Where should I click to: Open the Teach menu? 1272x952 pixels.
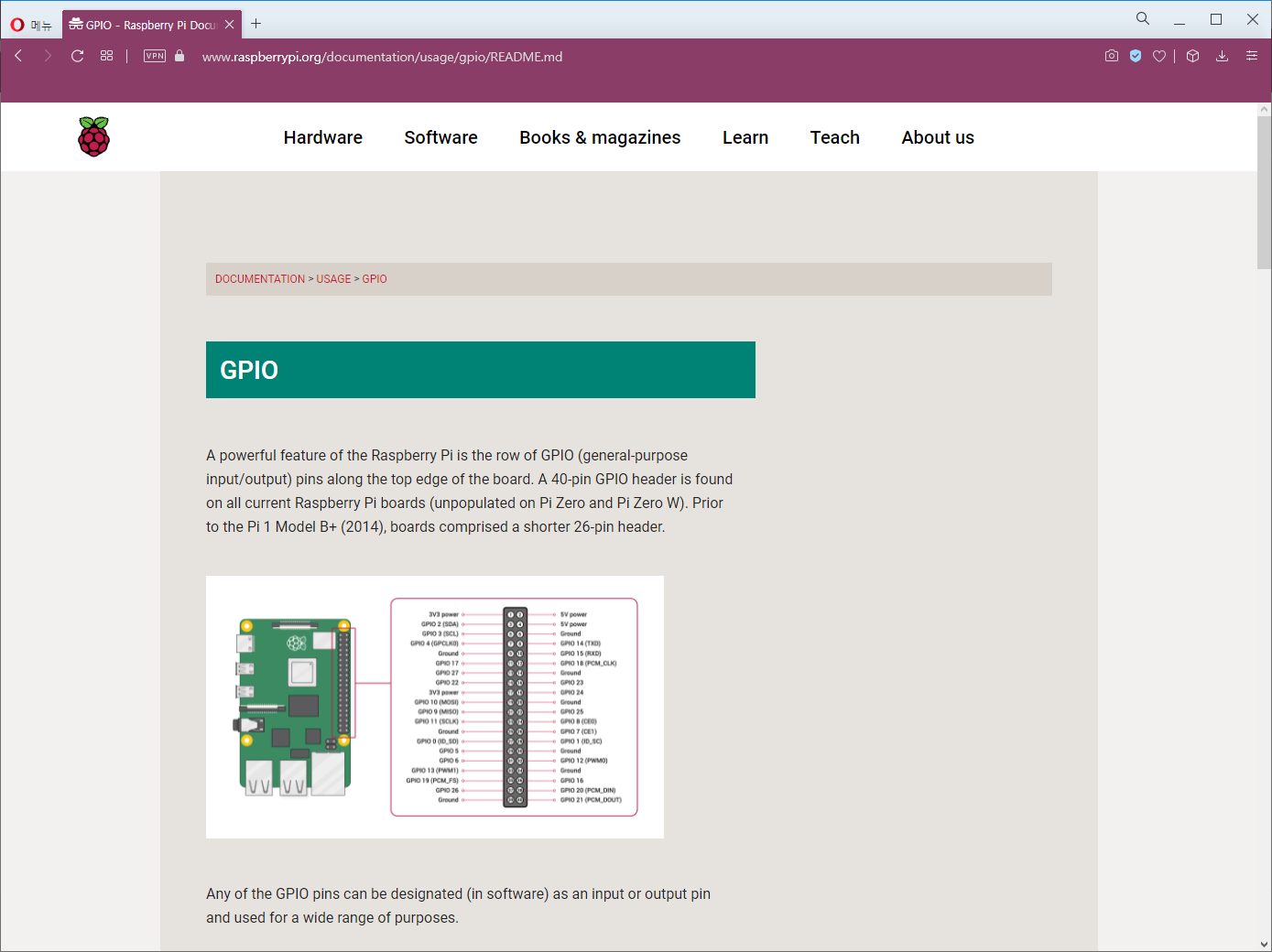(835, 137)
